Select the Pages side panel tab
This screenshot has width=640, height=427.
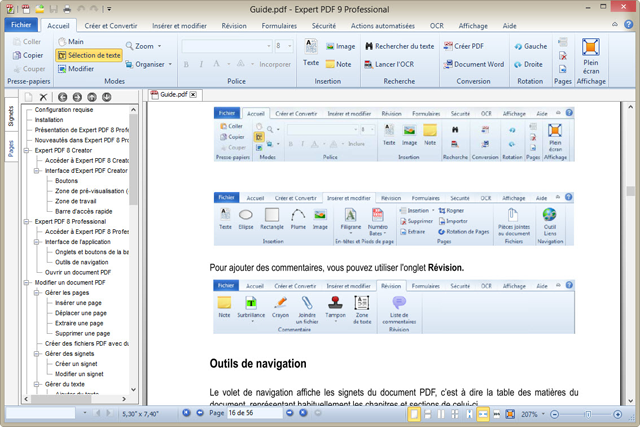(11, 148)
